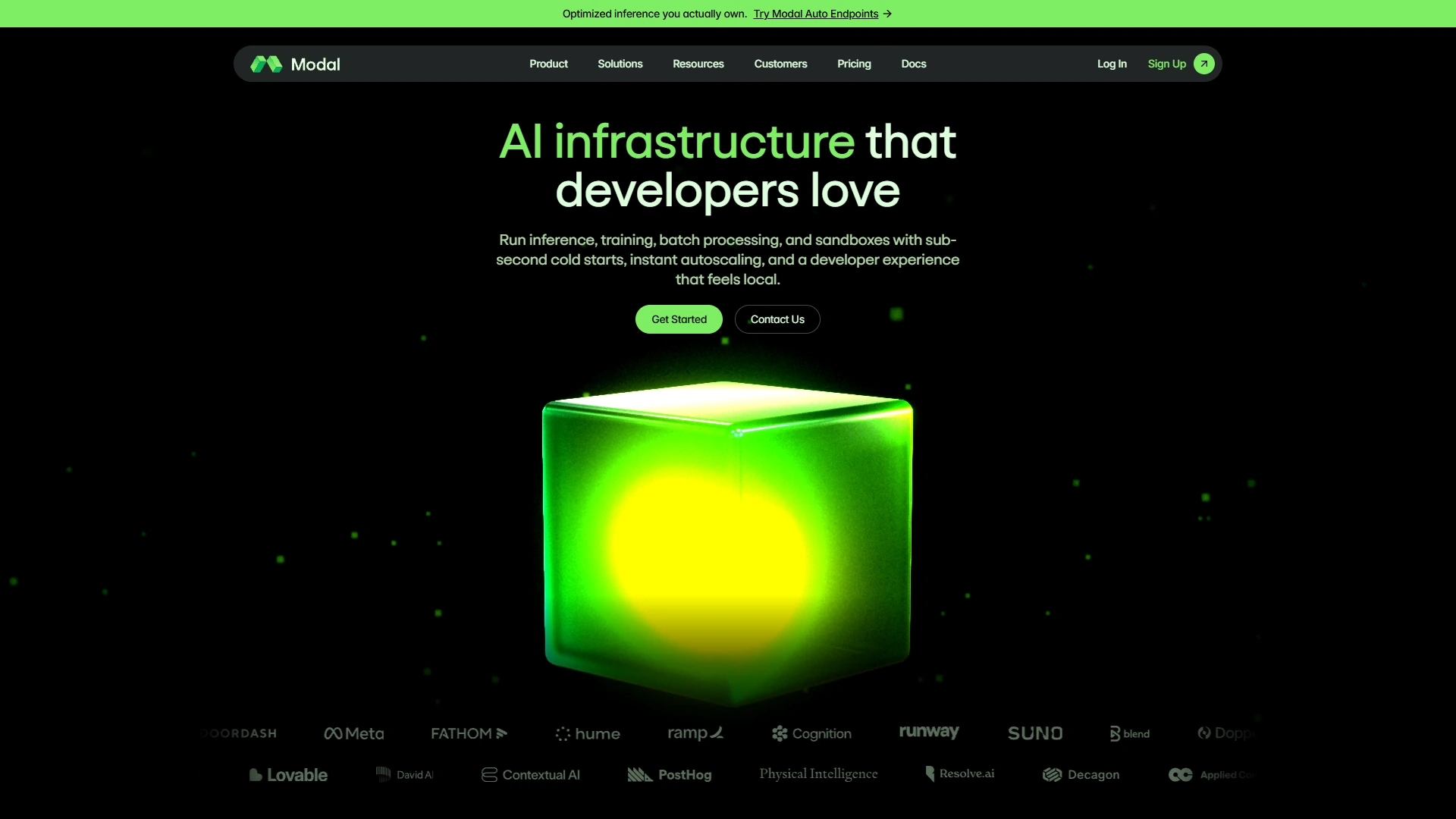Click the Cognition logo
Image resolution: width=1456 pixels, height=819 pixels.
(x=811, y=733)
